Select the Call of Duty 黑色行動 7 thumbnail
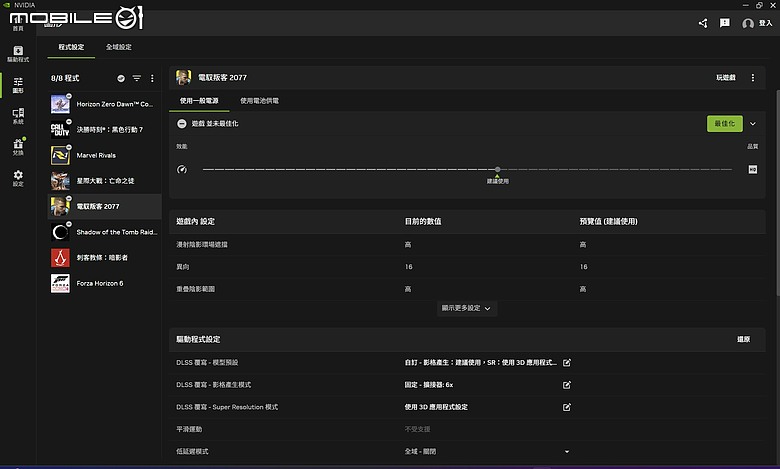The width and height of the screenshot is (780, 469). [60, 129]
